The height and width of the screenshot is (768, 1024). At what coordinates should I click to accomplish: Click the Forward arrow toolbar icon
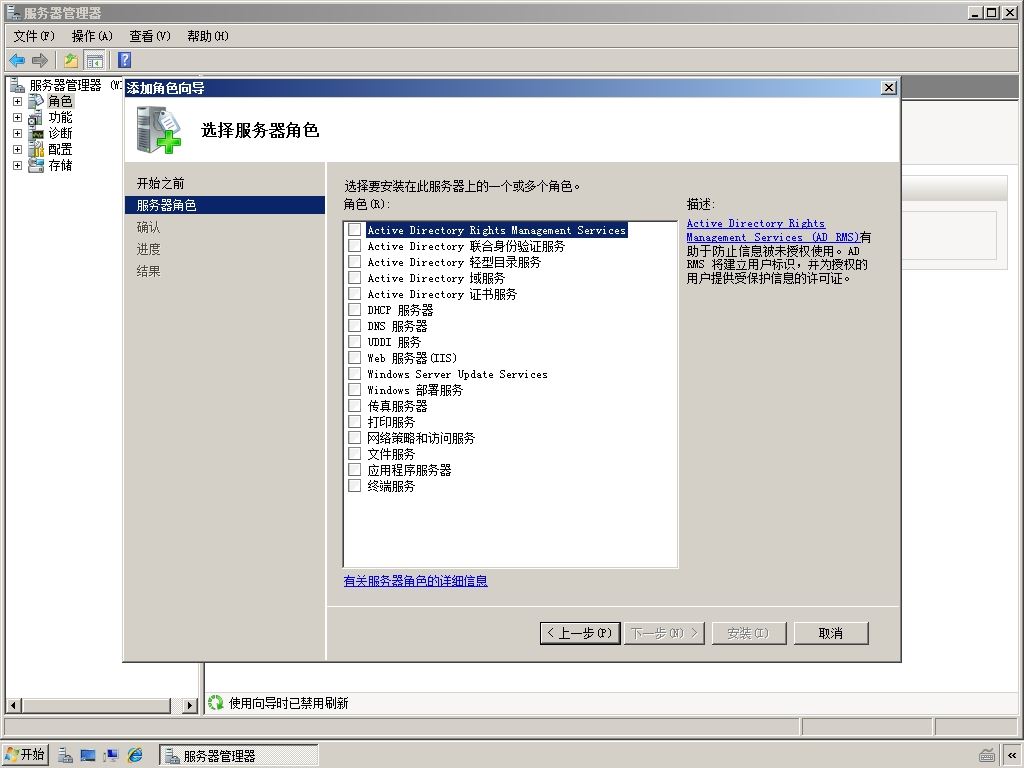40,61
